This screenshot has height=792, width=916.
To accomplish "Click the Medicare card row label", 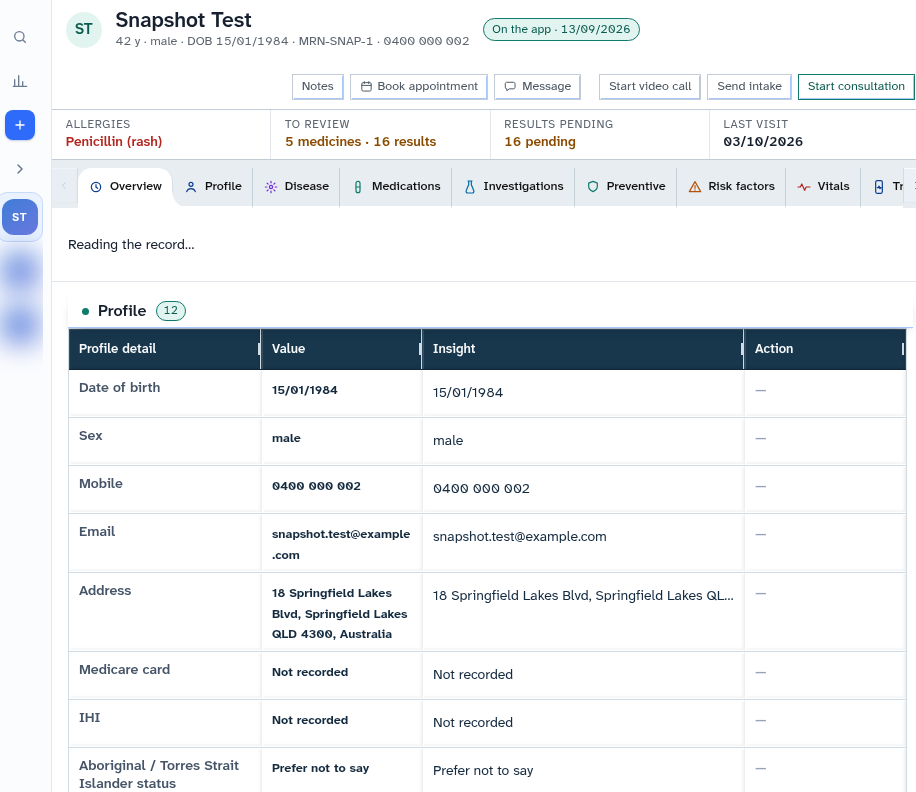I will (x=124, y=669).
